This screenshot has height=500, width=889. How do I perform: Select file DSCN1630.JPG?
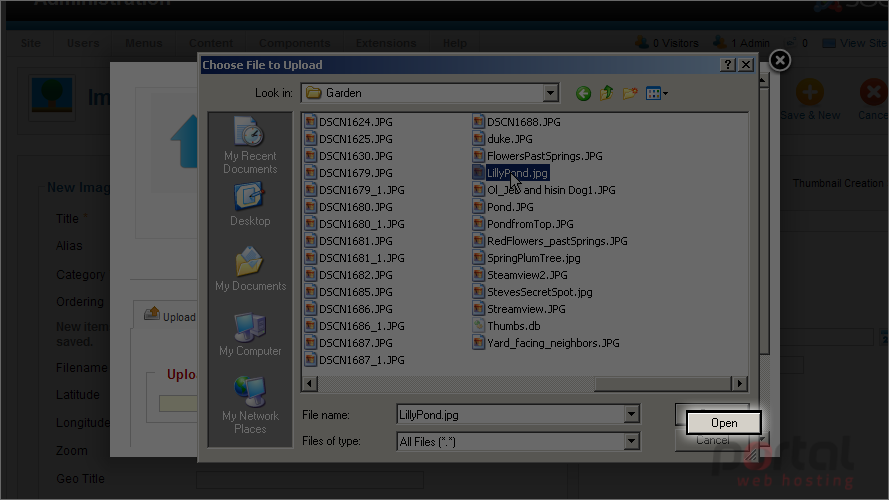348,156
